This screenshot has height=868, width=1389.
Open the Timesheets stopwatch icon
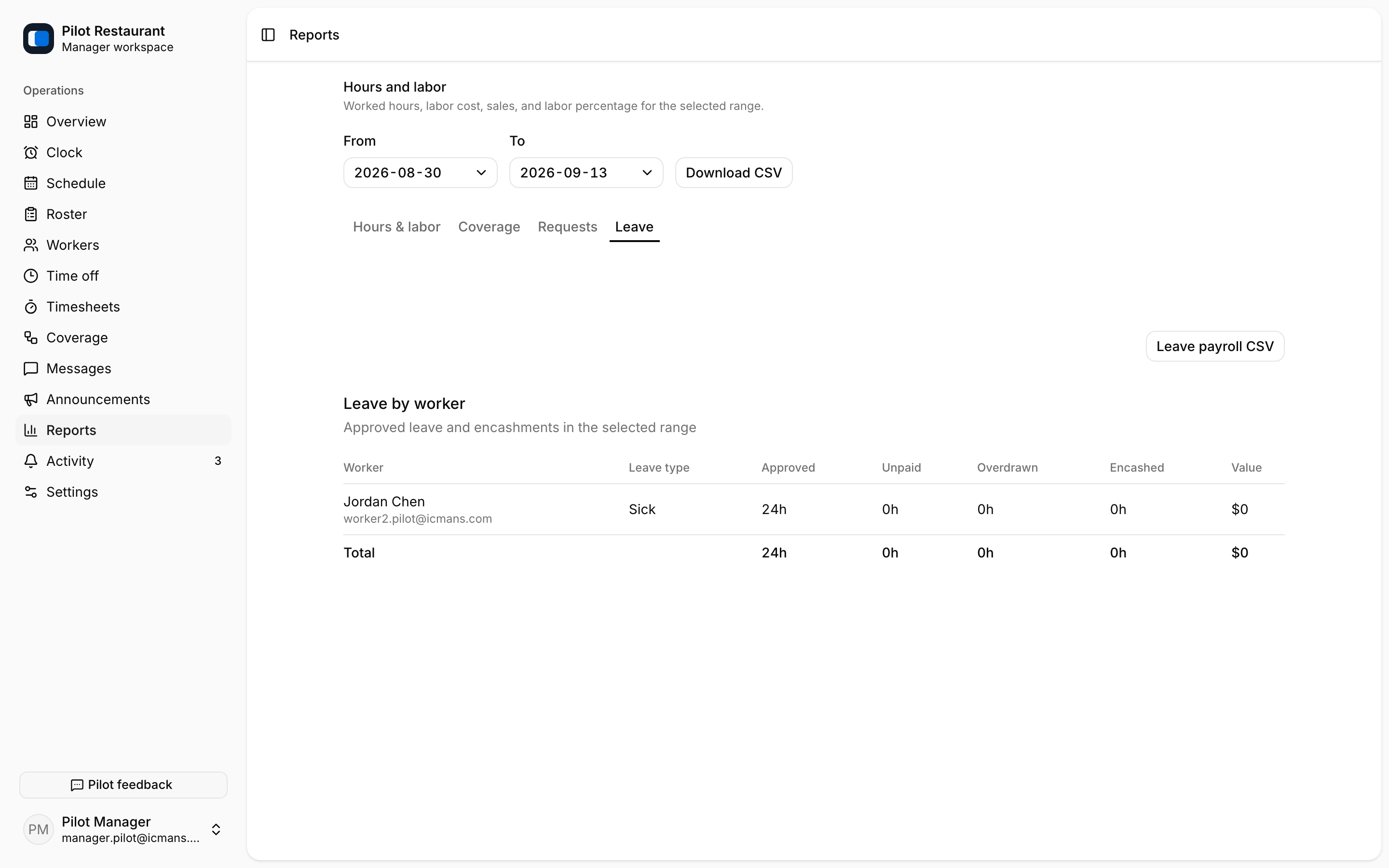point(31,307)
